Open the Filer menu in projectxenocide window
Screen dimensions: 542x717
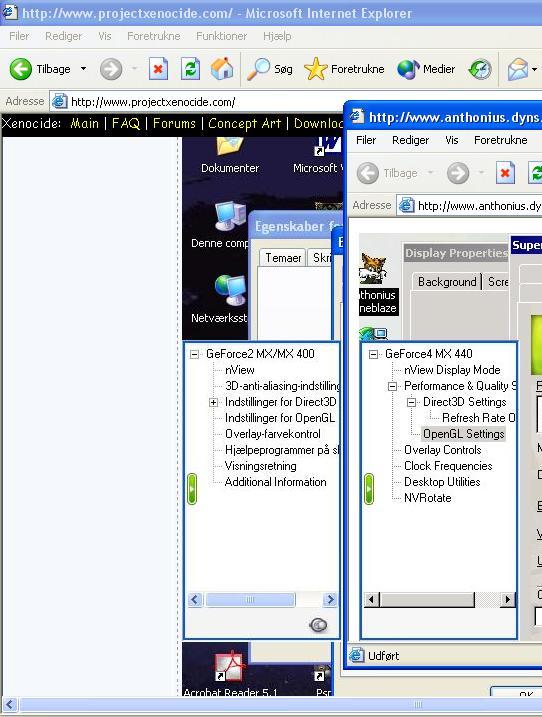coord(19,36)
